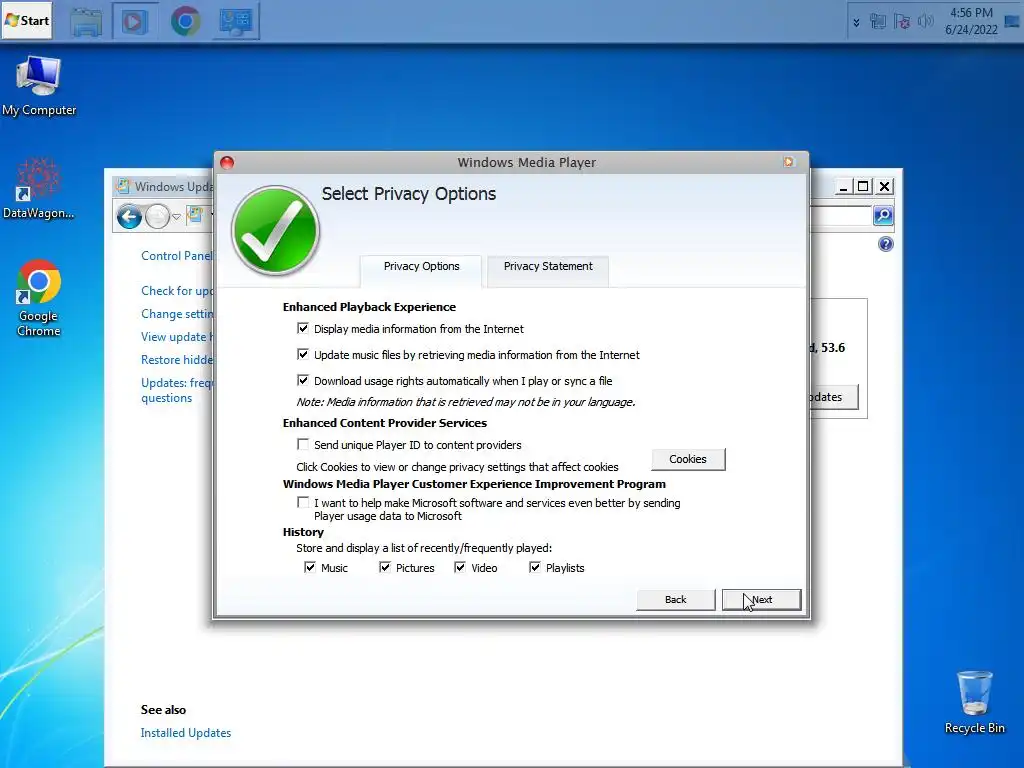1024x768 pixels.
Task: Click the updates button in Windows Update
Action: [x=834, y=397]
